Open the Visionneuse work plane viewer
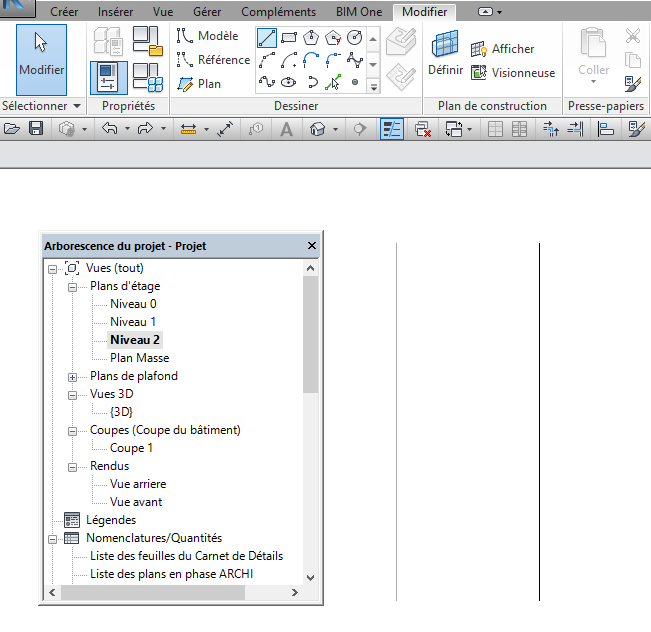Screen dimensions: 651x632 click(513, 73)
